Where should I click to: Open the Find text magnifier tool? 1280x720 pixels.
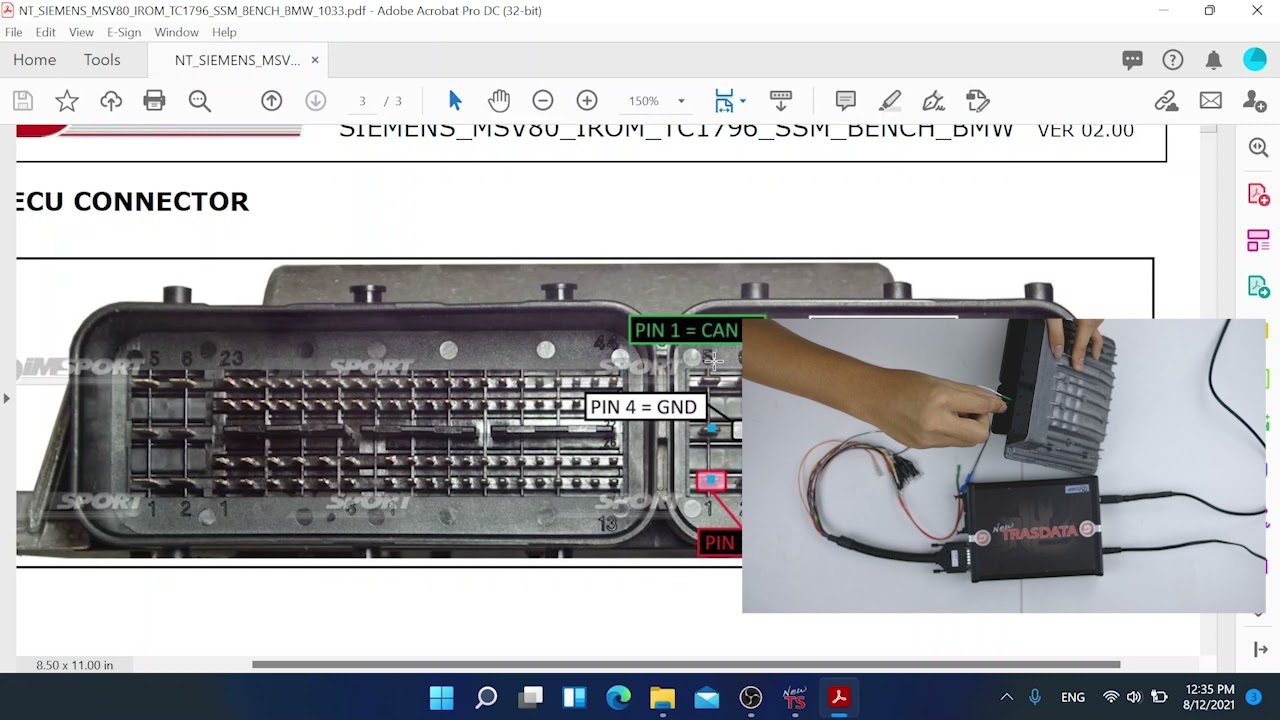click(x=199, y=101)
